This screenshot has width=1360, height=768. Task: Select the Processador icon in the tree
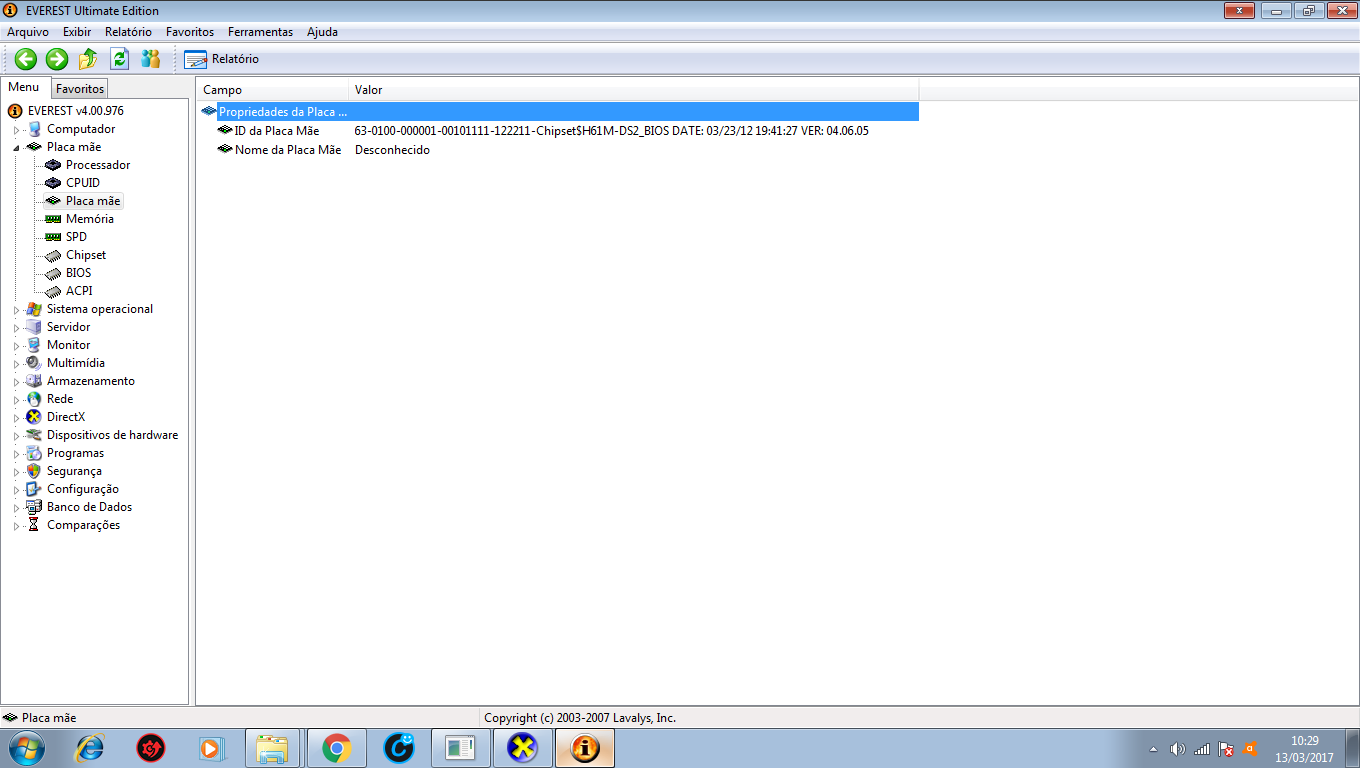point(54,165)
